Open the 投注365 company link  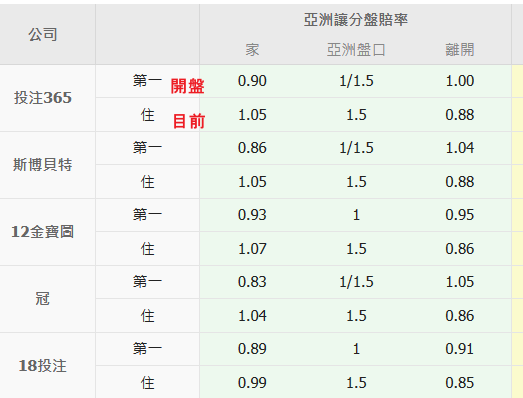tap(43, 98)
